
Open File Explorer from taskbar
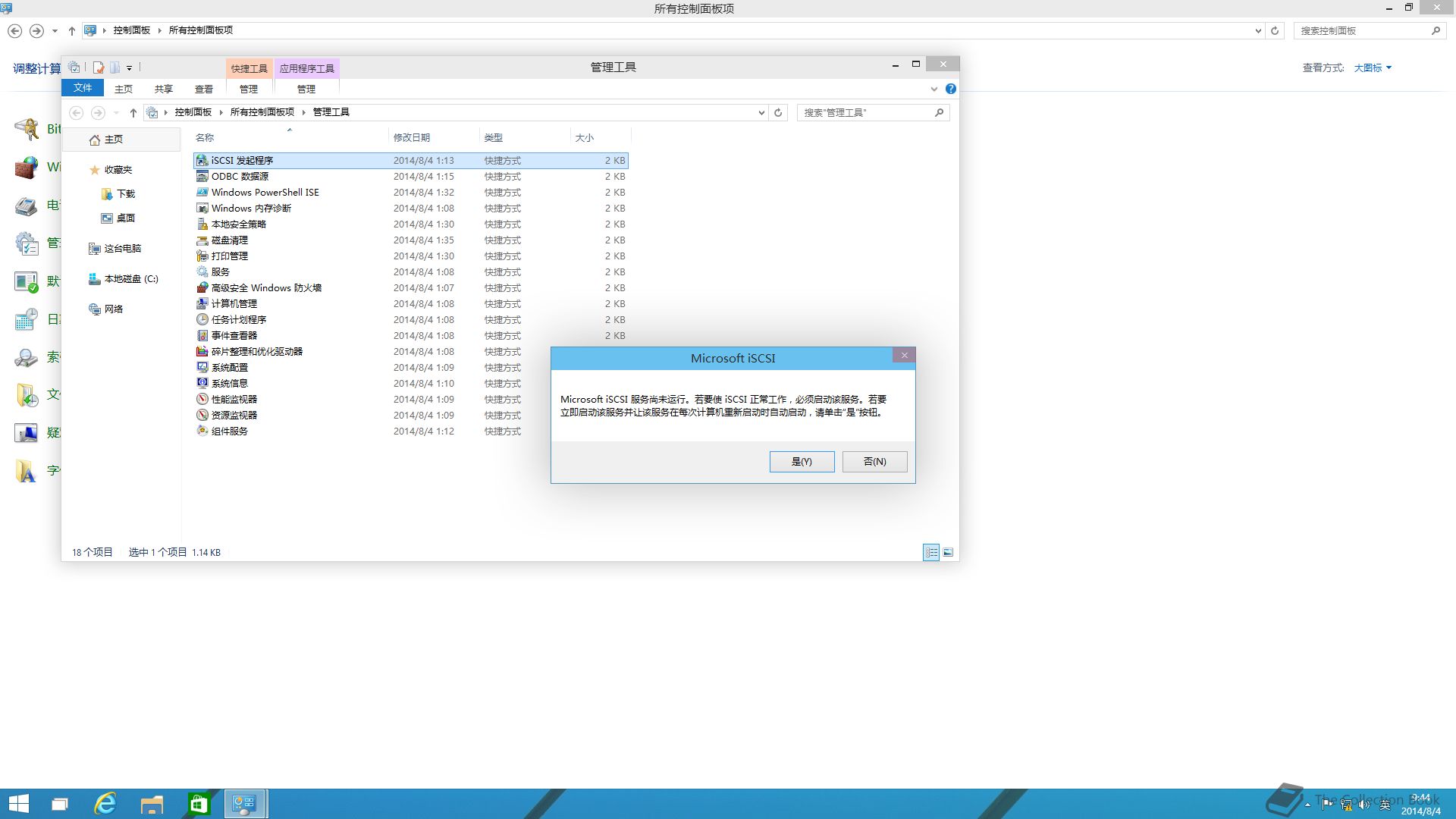point(152,804)
